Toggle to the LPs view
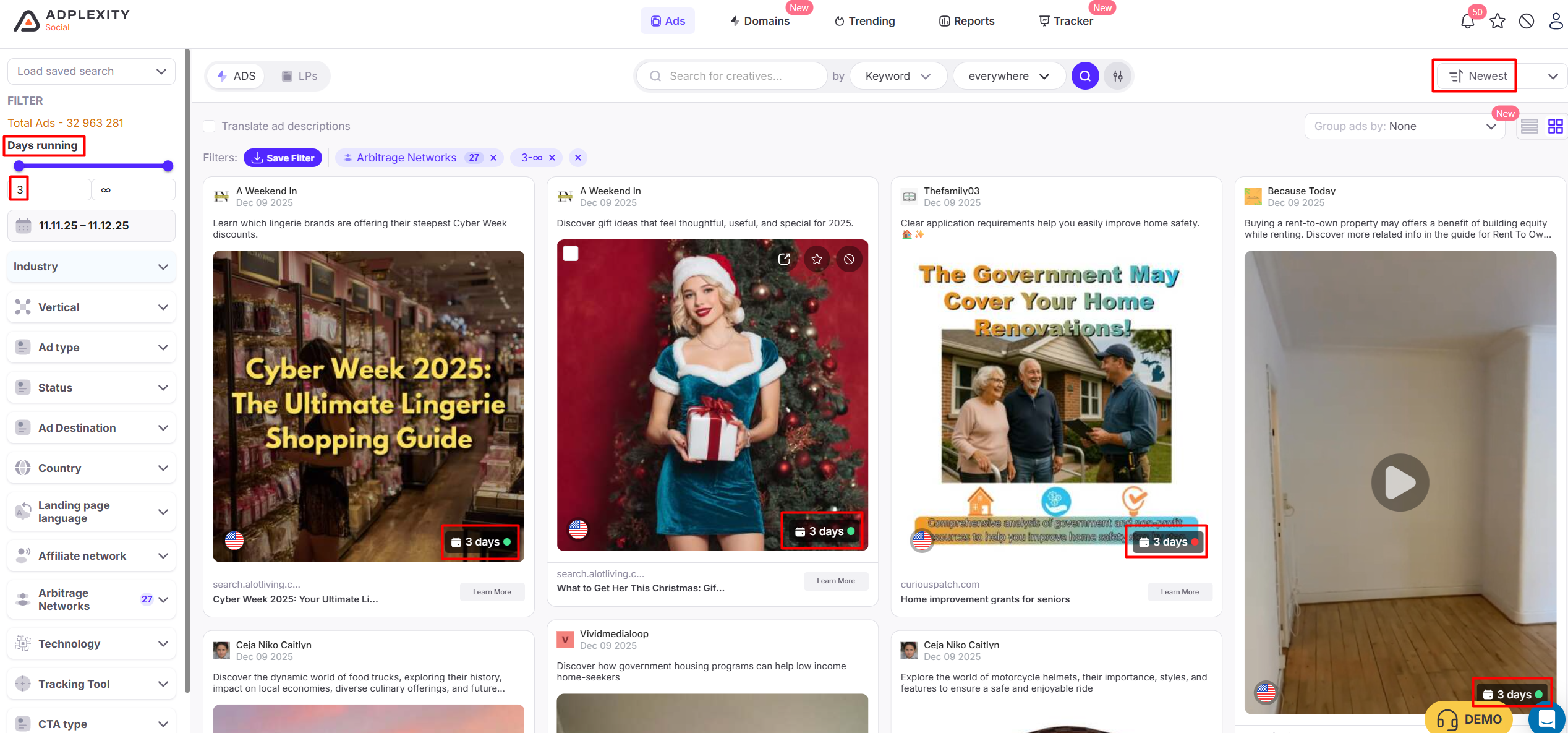1568x733 pixels. [299, 76]
